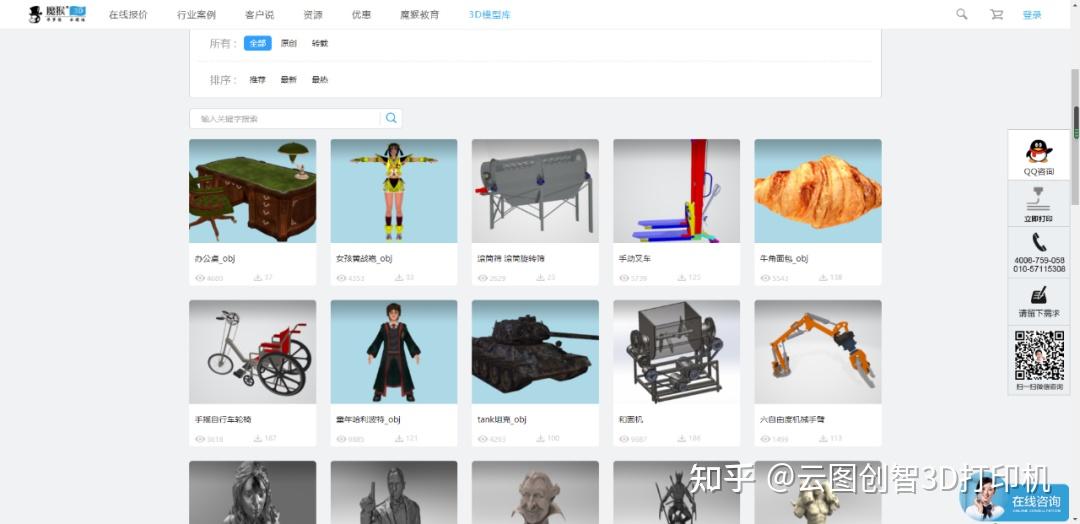The width and height of the screenshot is (1080, 524).
Task: Click the 魔猴 logo at top left
Action: pyautogui.click(x=57, y=14)
